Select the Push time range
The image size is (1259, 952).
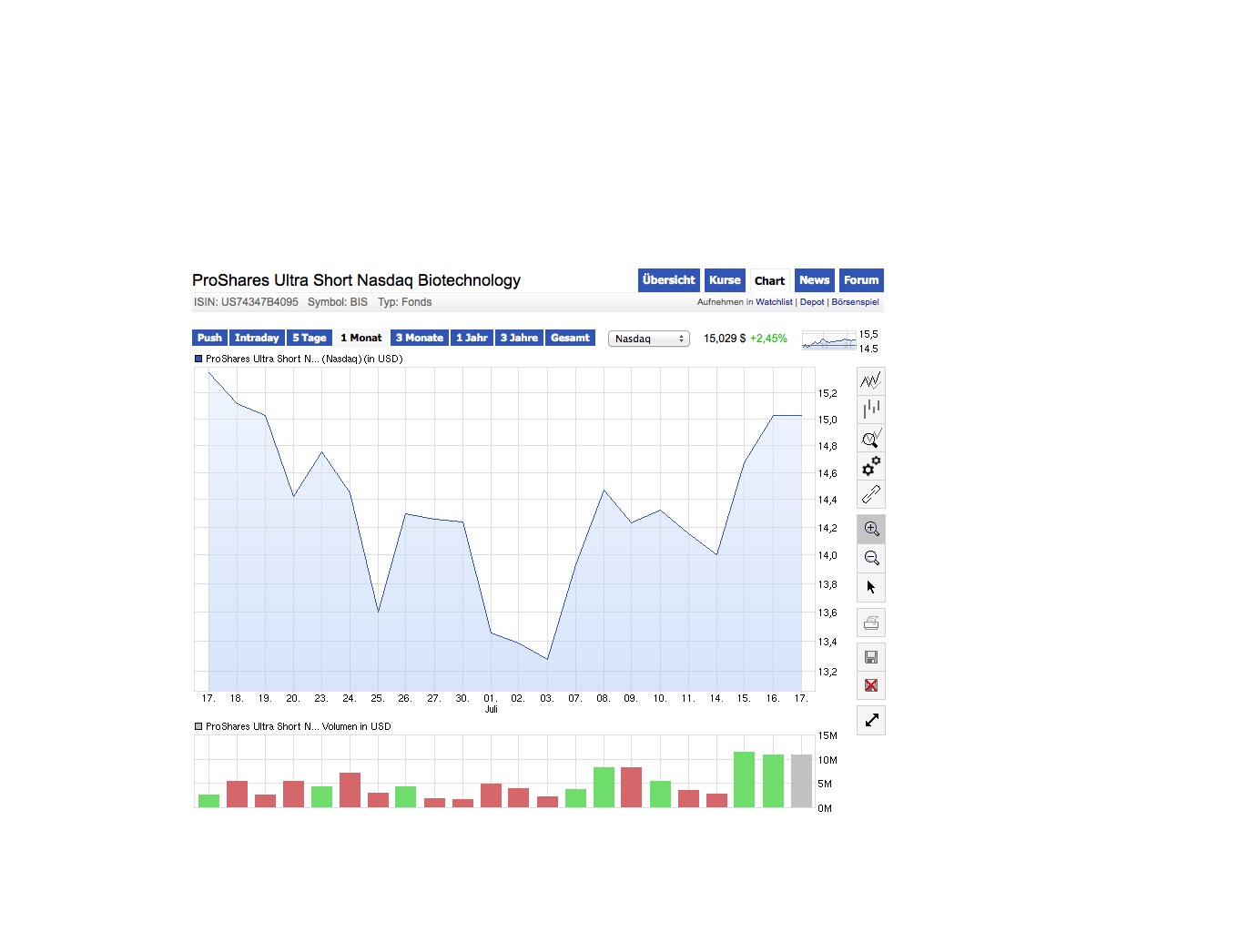tap(209, 338)
